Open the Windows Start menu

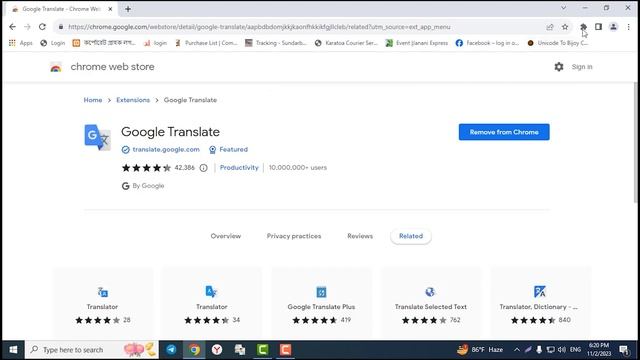[x=13, y=350]
